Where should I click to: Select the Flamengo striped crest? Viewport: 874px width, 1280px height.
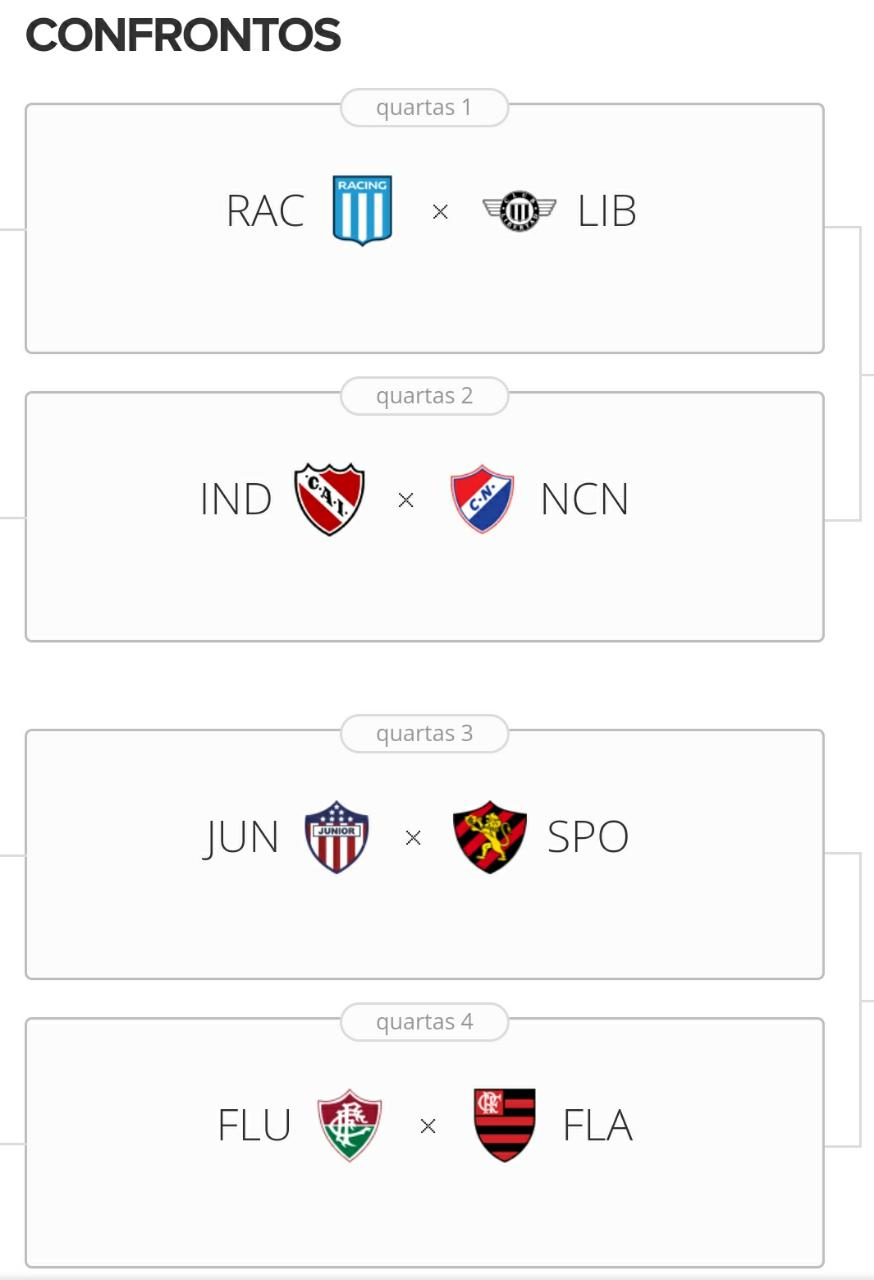pyautogui.click(x=505, y=1125)
